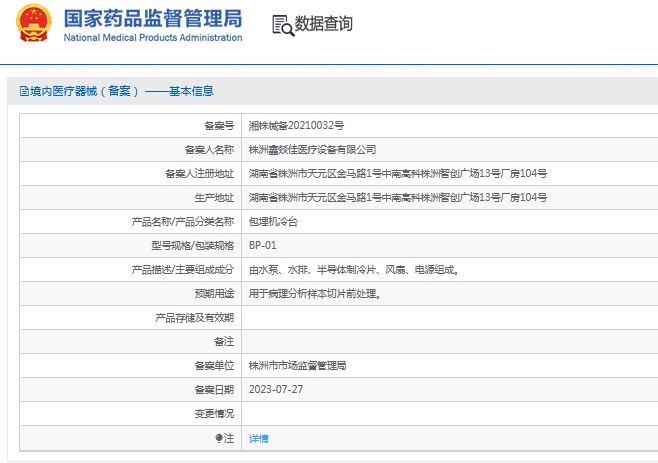Screen dimensions: 658x463
Task: Click the 备案人注册地址 address value
Action: point(398,173)
